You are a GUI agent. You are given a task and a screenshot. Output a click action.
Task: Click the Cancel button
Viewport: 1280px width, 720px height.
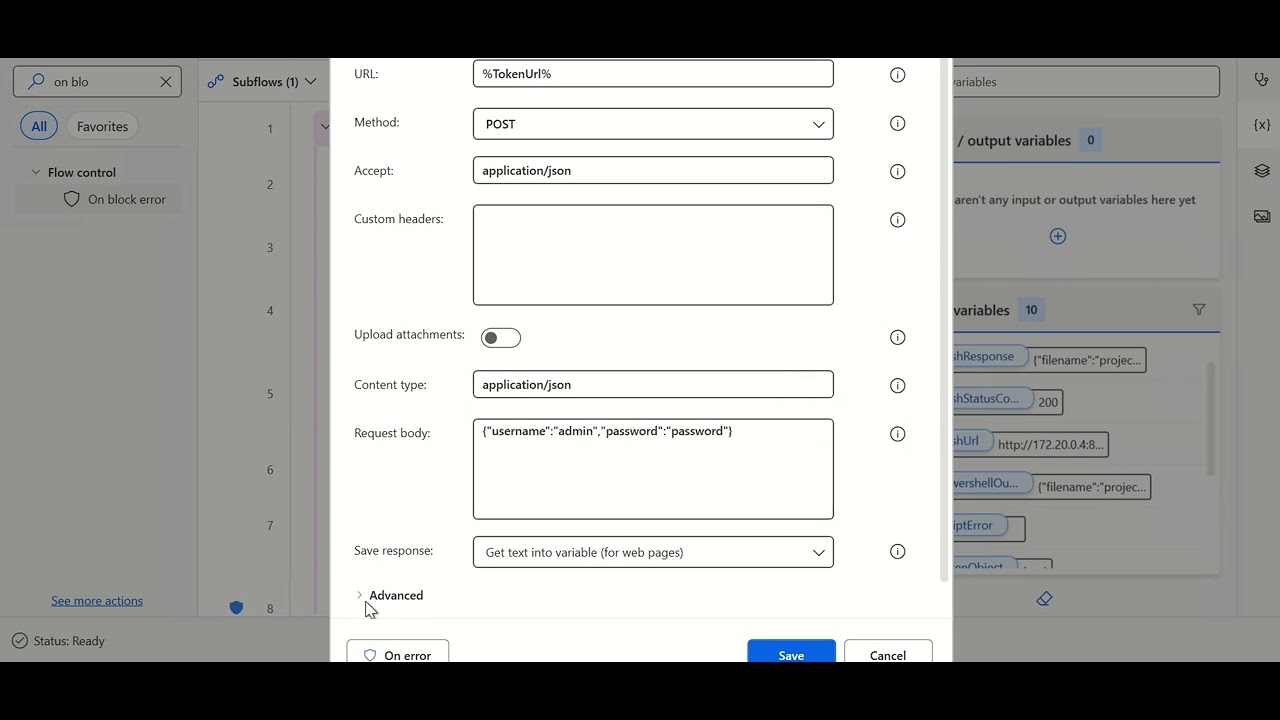[x=888, y=653]
